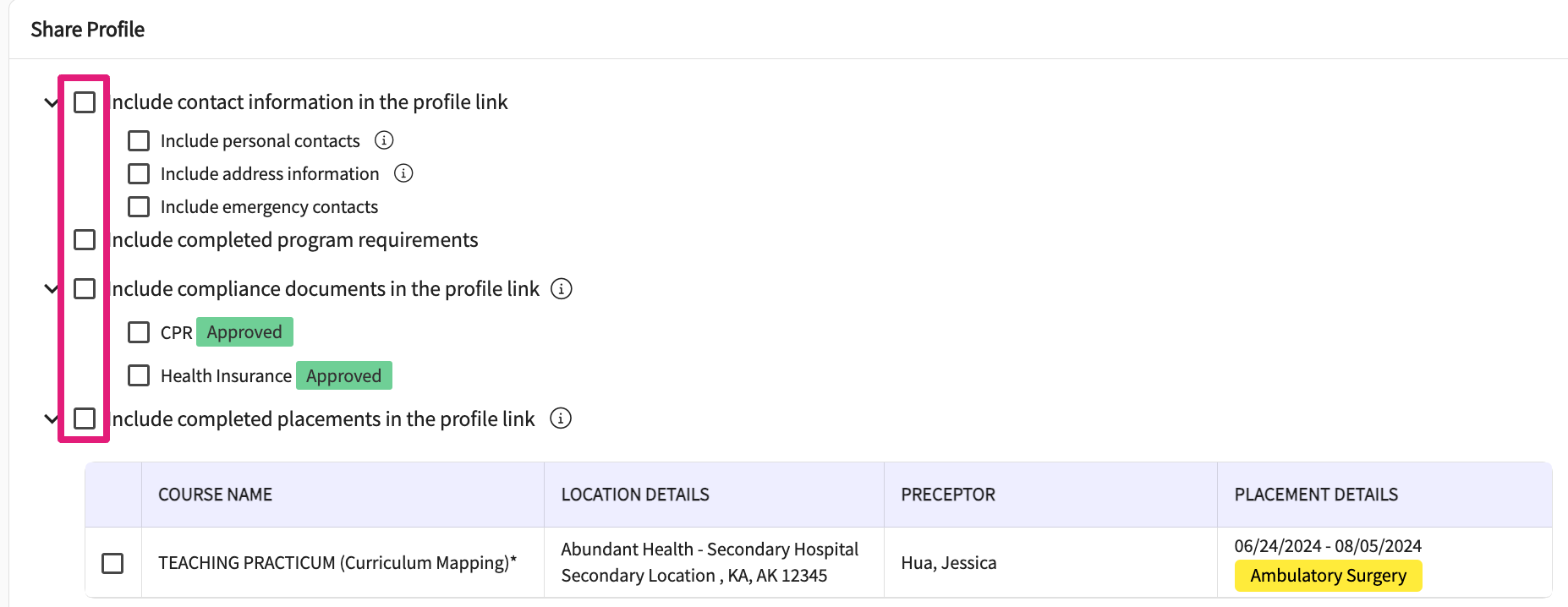Collapse the compliance documents section
The width and height of the screenshot is (1568, 607).
[x=51, y=289]
